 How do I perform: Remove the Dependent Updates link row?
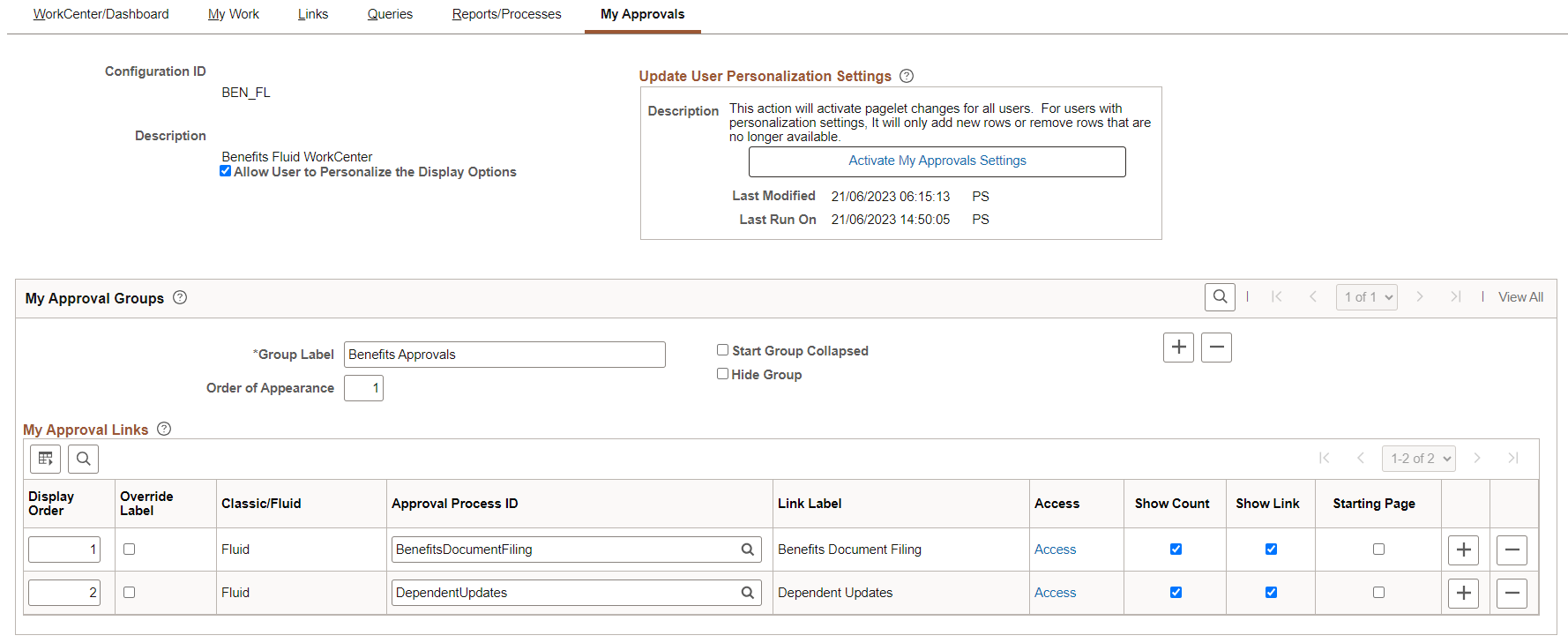pos(1512,593)
